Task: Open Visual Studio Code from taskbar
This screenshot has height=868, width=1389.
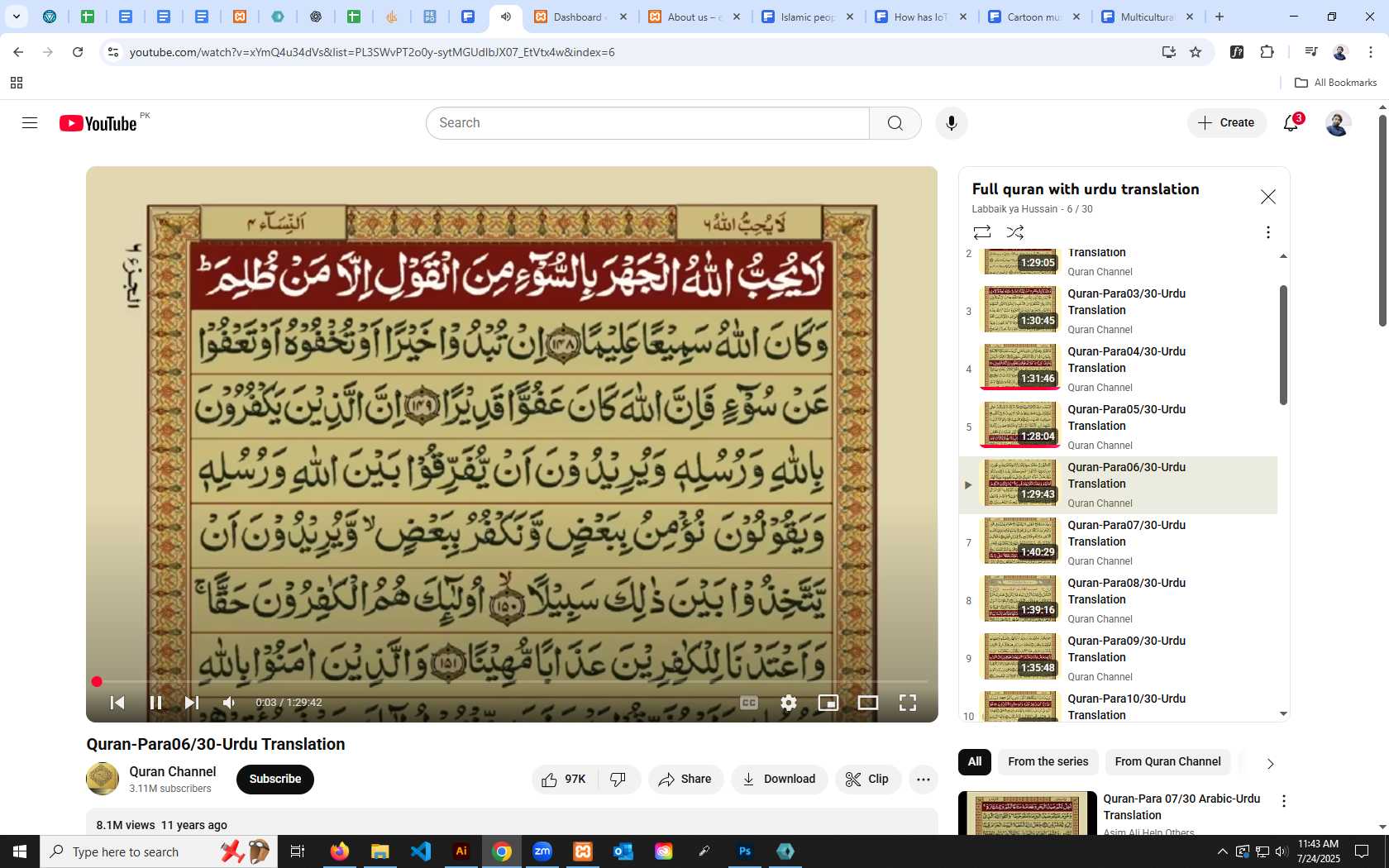Action: pos(421,851)
